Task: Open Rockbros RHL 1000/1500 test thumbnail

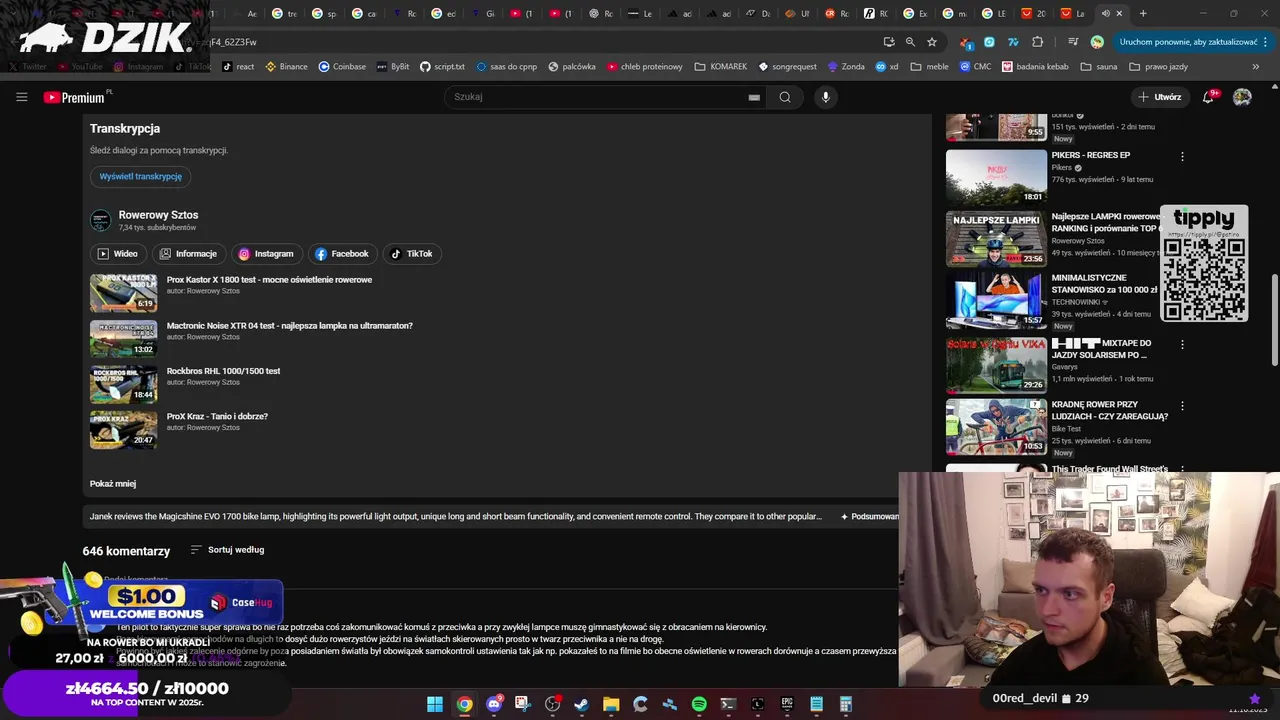Action: [x=123, y=384]
